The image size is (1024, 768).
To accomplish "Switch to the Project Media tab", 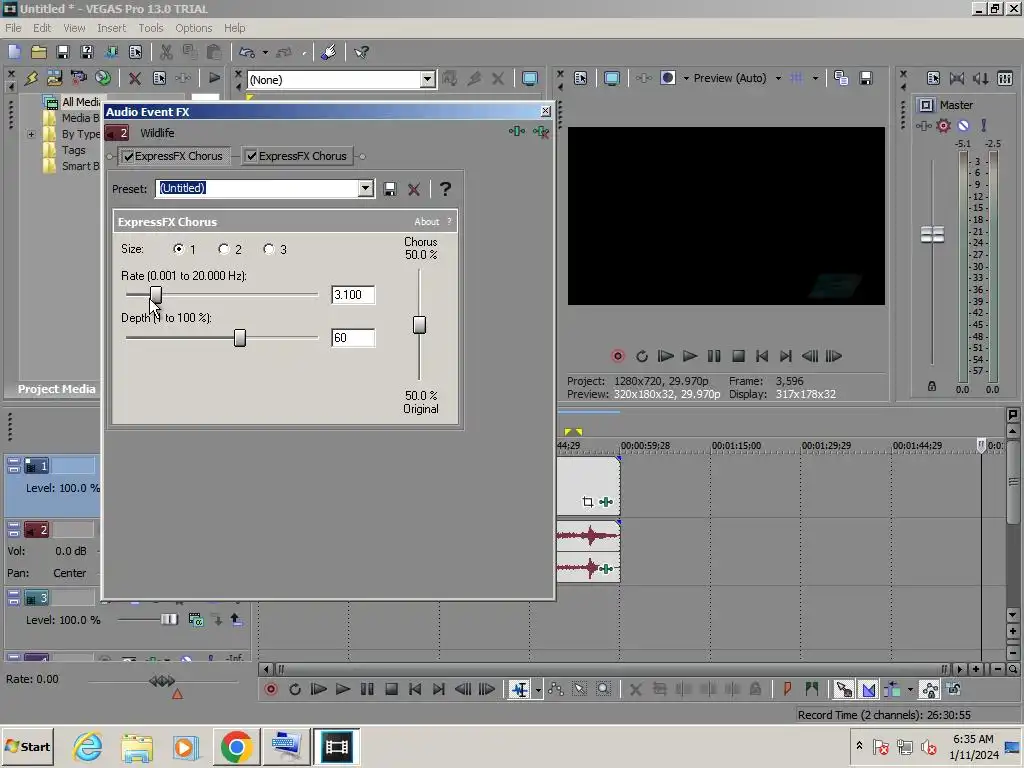I will pos(56,389).
